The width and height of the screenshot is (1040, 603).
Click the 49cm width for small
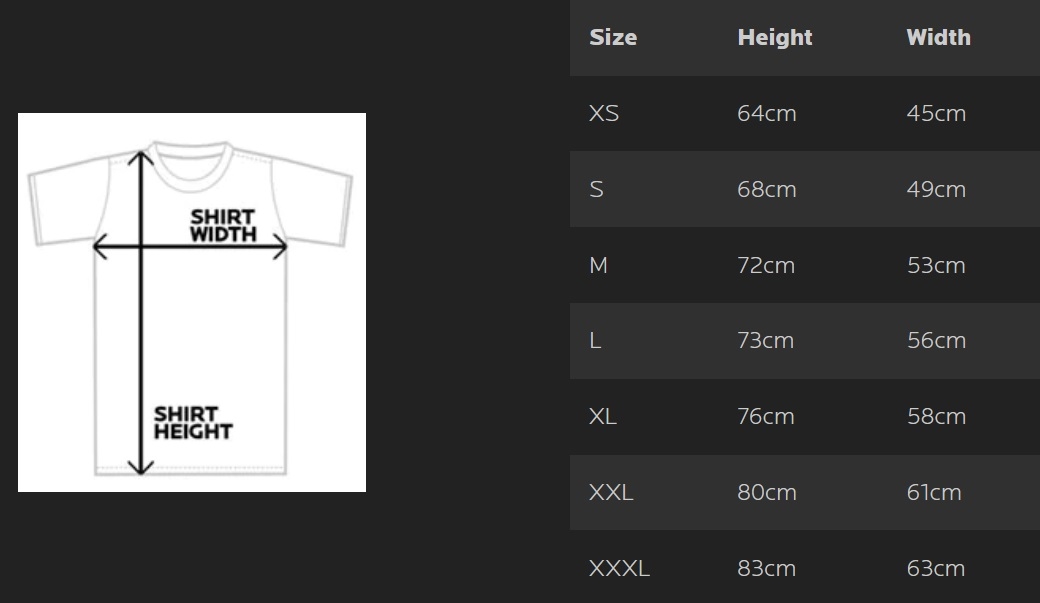(x=936, y=190)
